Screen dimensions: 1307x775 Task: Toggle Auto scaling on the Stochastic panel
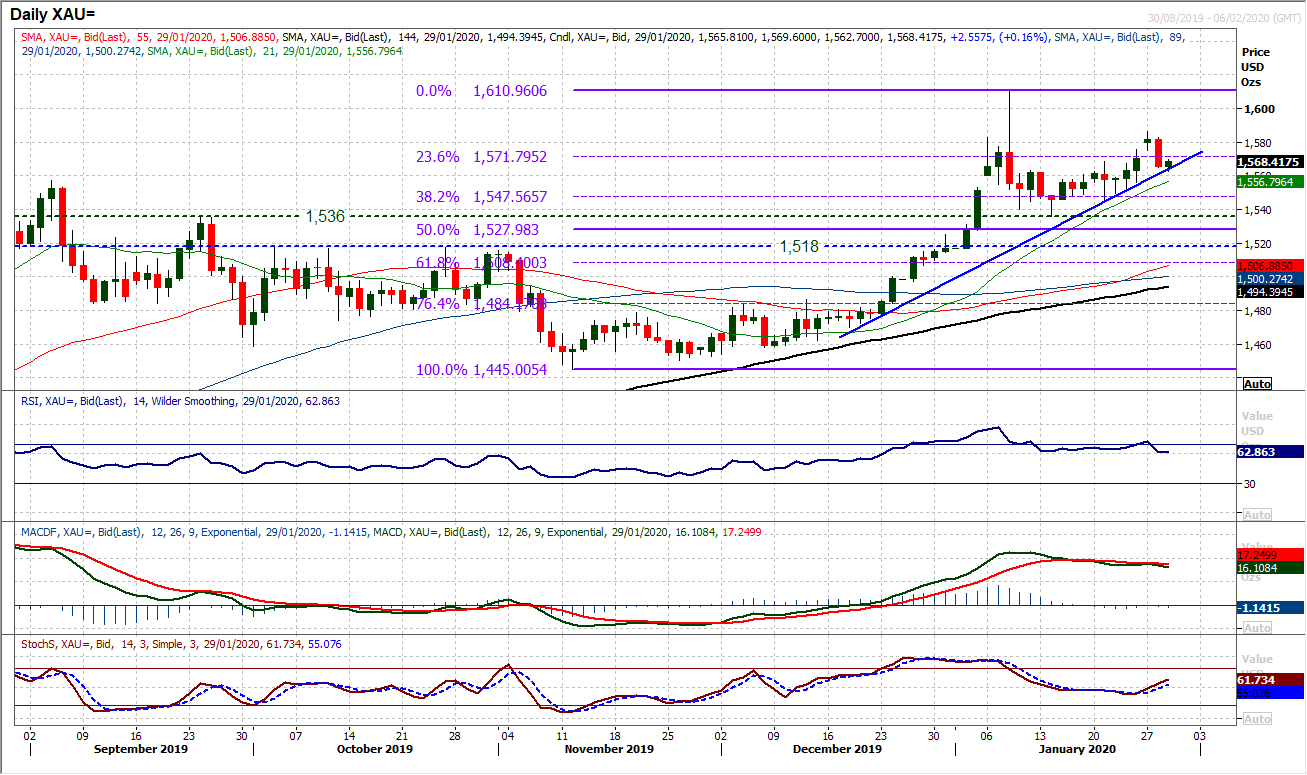point(1256,719)
